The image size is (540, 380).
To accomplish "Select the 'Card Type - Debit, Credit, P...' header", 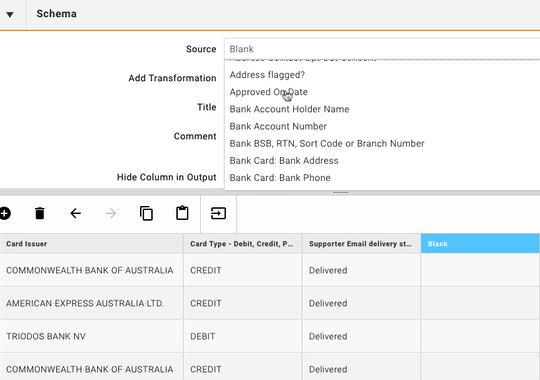I will 243,244.
